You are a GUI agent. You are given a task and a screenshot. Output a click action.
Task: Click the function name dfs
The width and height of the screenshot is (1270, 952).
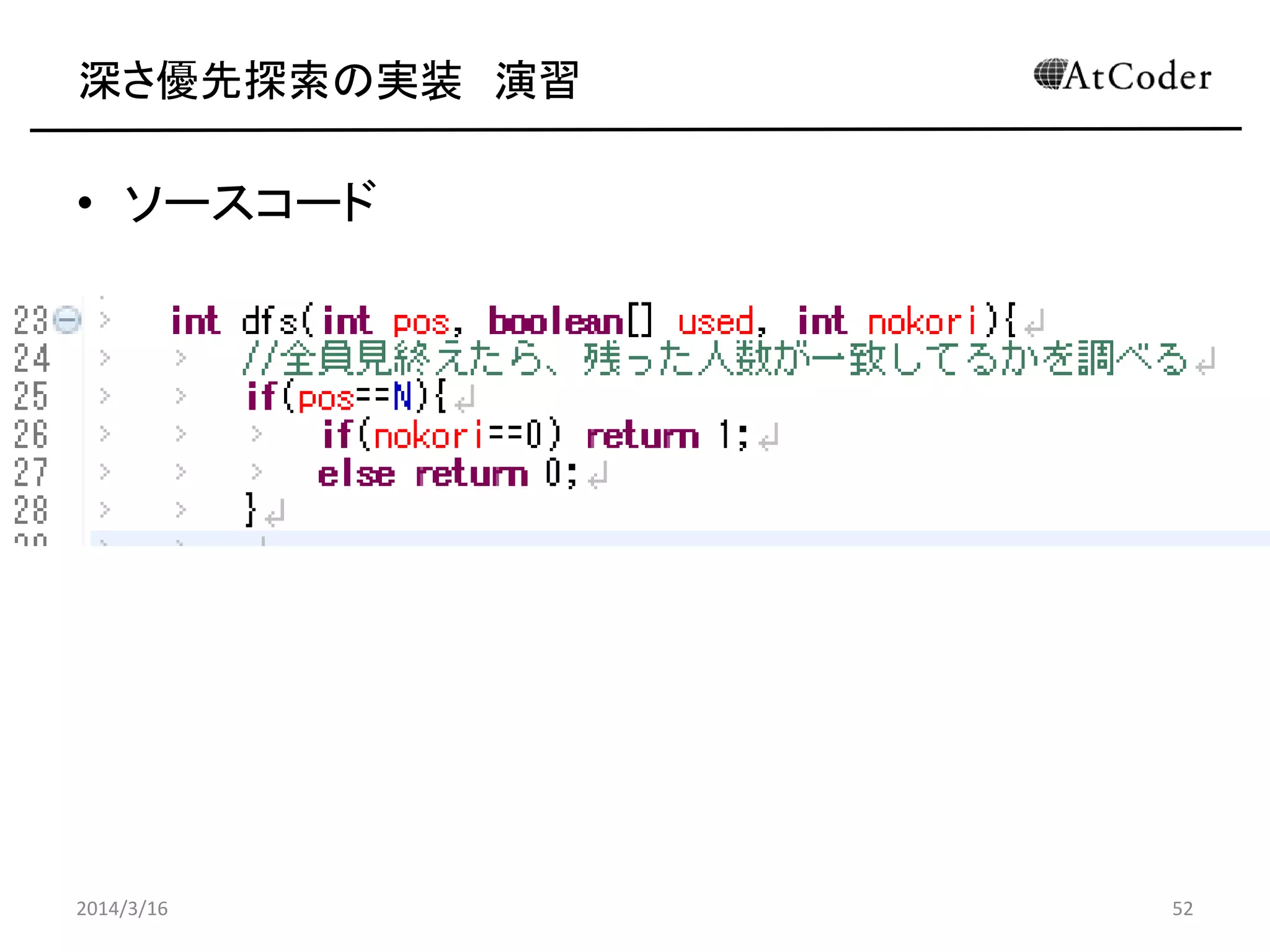click(x=270, y=320)
